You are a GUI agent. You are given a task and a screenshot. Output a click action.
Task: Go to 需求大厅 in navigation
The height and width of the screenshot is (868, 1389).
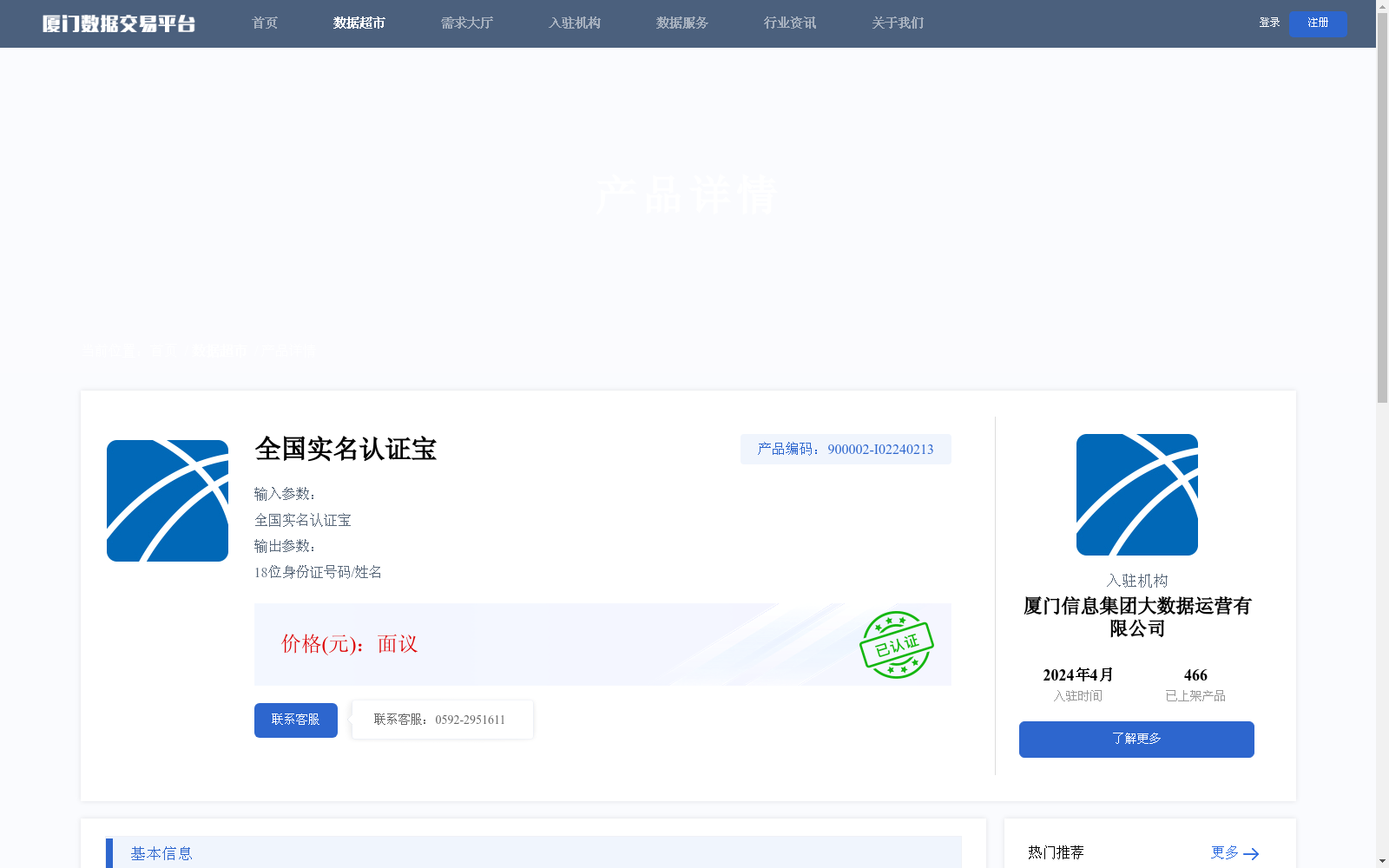coord(467,23)
